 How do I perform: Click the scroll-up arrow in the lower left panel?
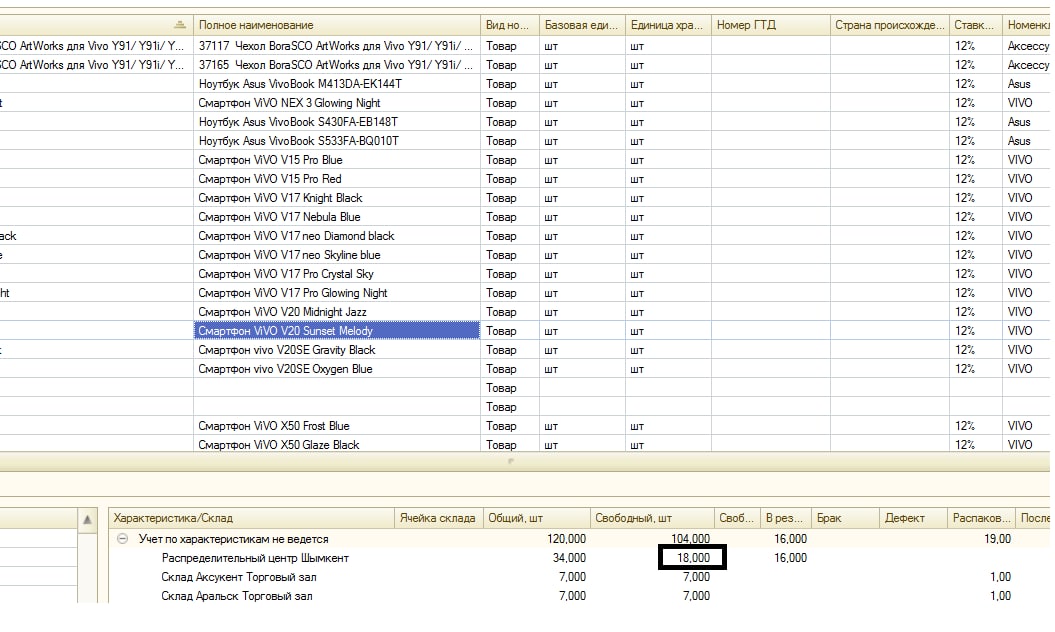[87, 520]
